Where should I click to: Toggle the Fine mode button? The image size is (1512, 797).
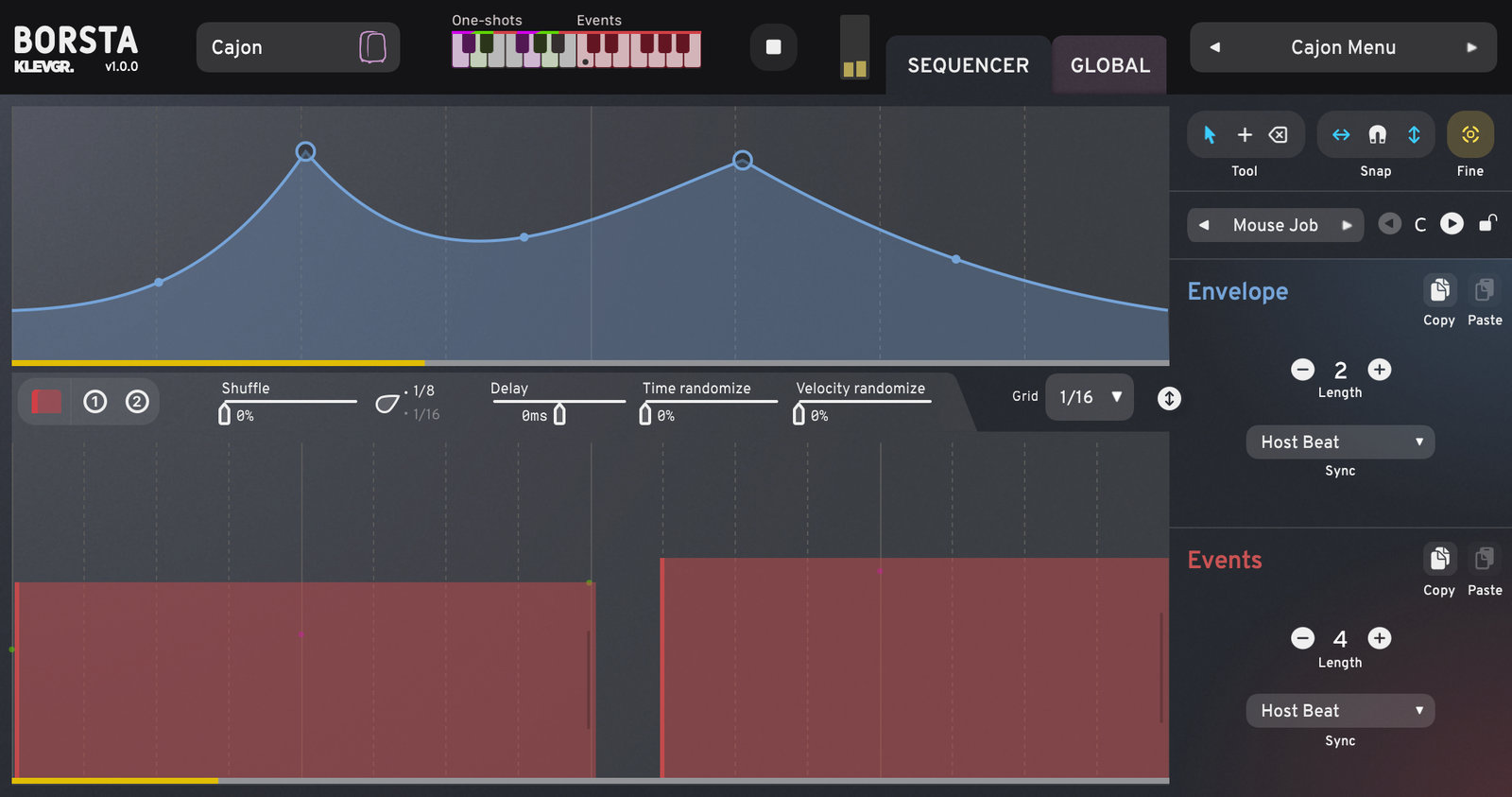coord(1469,135)
